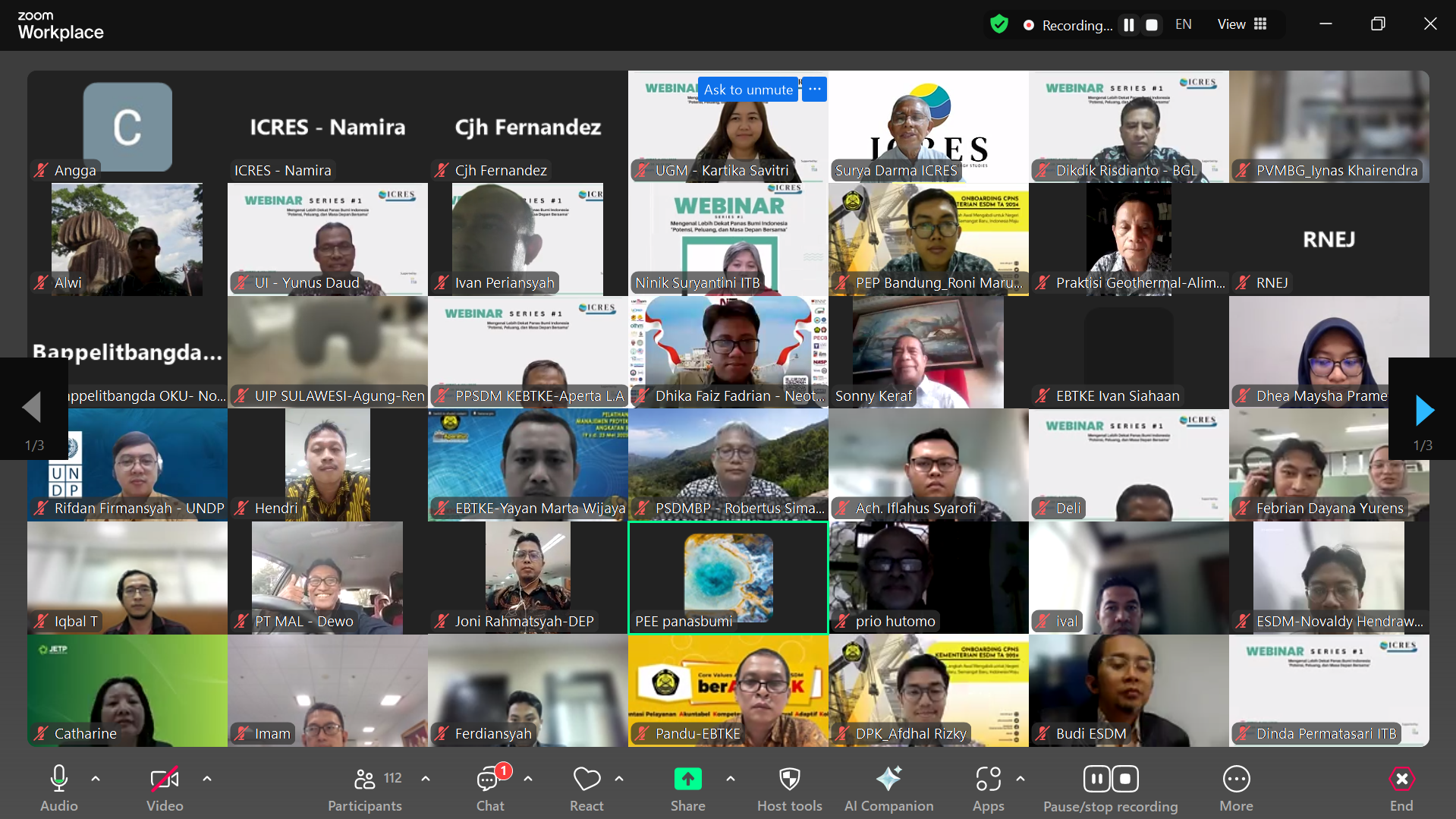The width and height of the screenshot is (1456, 819).
Task: Open the View layout menu
Action: [x=1242, y=24]
